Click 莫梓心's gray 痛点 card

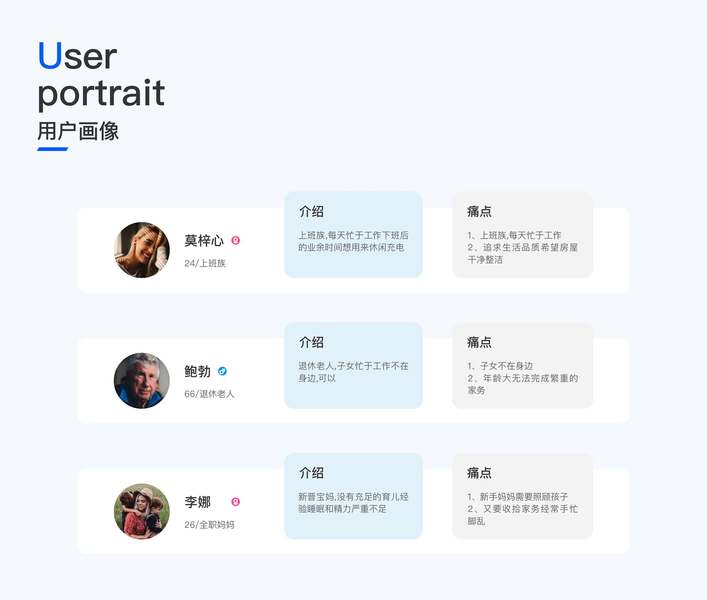pyautogui.click(x=522, y=234)
